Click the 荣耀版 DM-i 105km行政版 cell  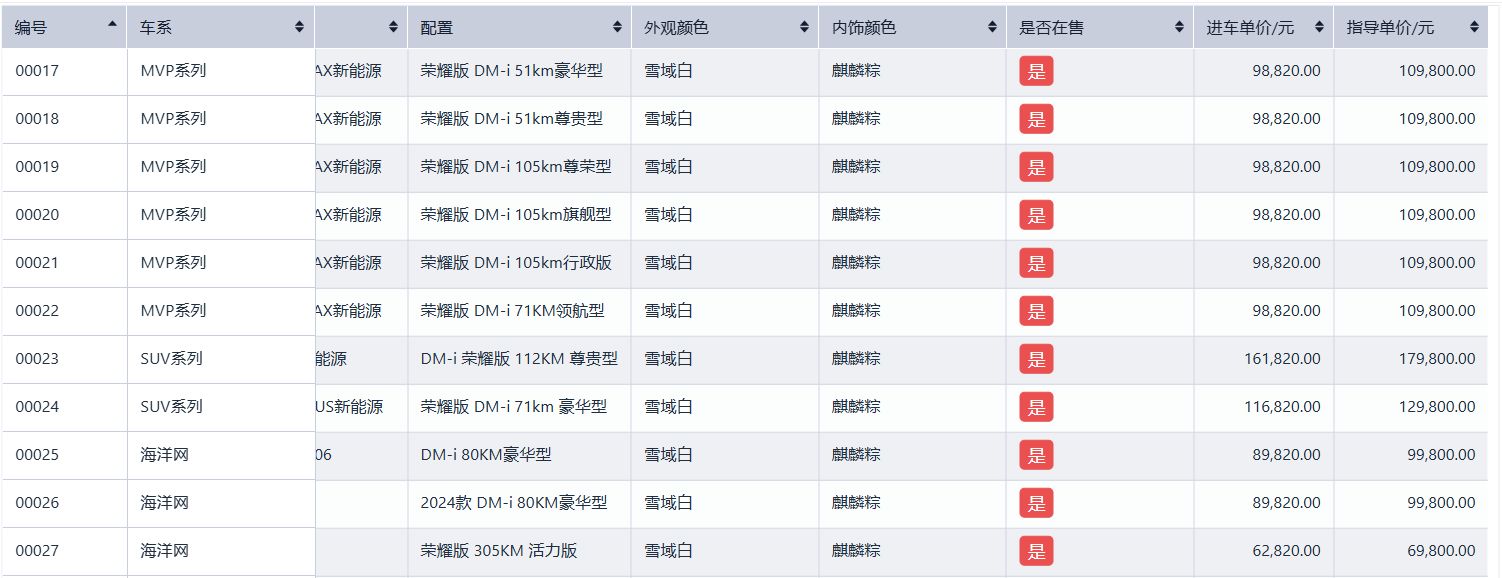click(x=516, y=263)
